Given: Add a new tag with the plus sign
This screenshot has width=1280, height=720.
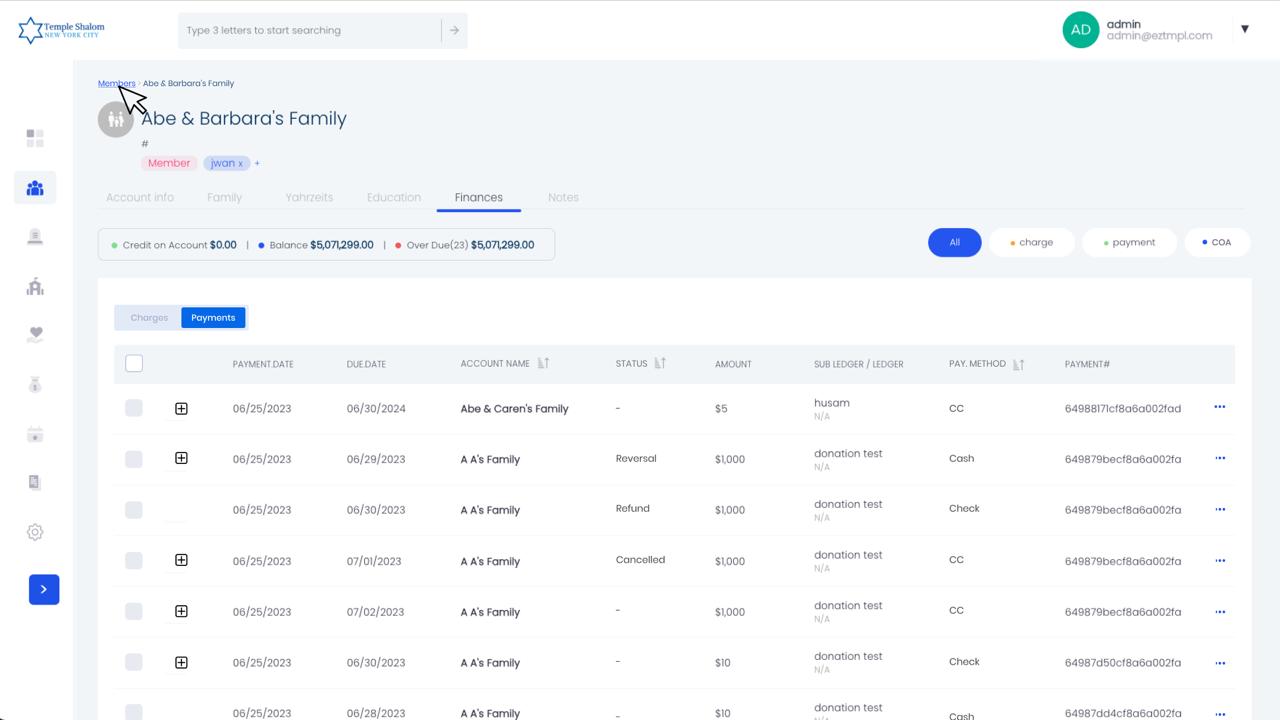Looking at the screenshot, I should [x=257, y=163].
